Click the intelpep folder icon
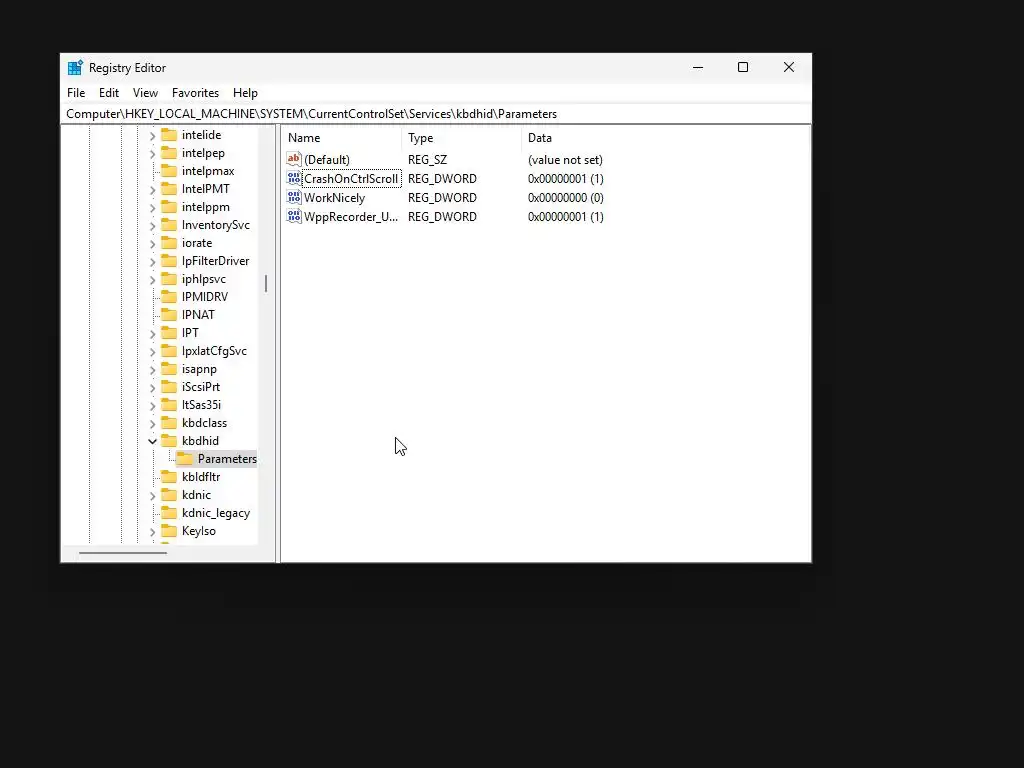Viewport: 1024px width, 768px height. [x=169, y=153]
